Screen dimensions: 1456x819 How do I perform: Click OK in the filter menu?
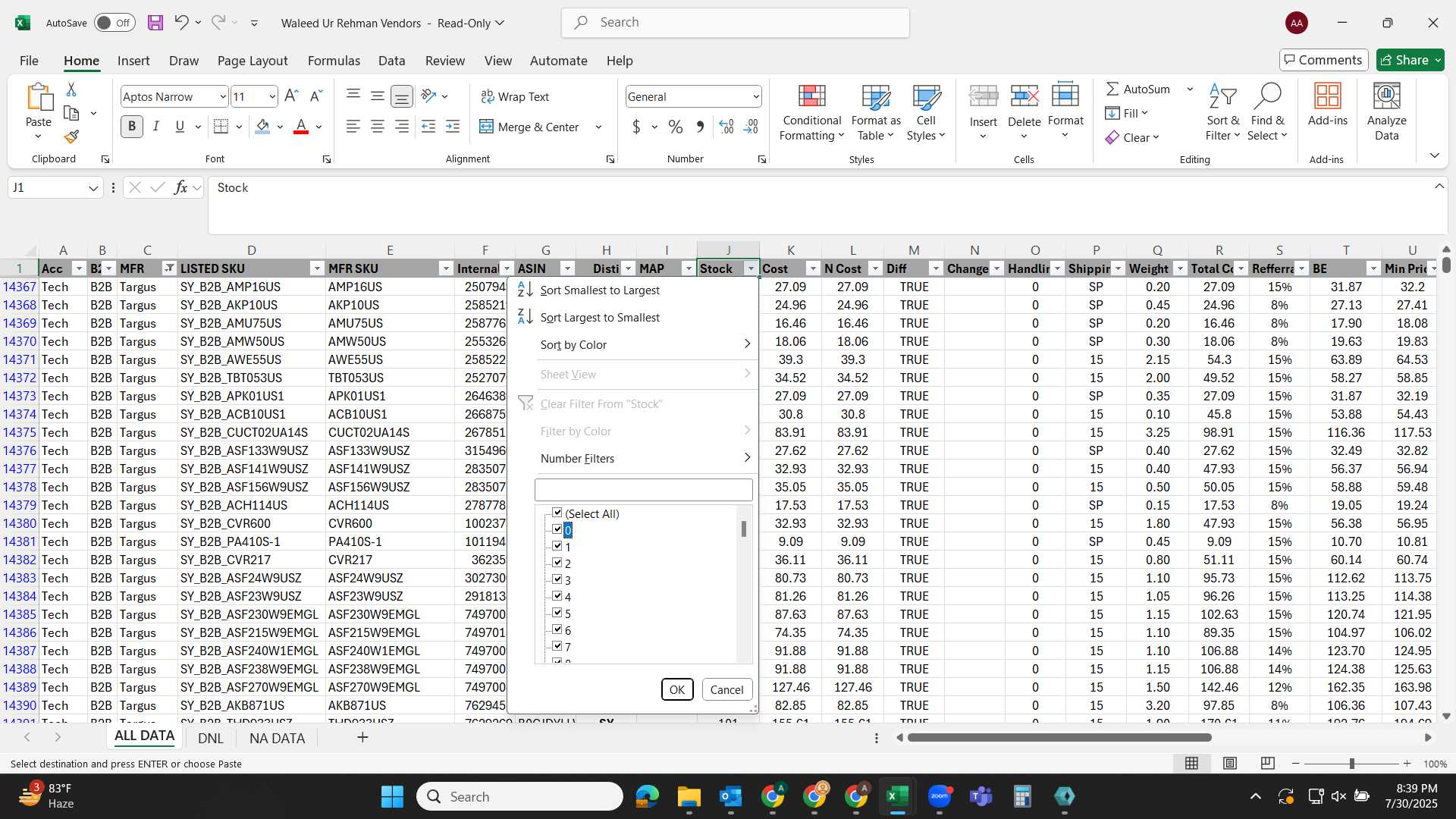[x=676, y=689]
